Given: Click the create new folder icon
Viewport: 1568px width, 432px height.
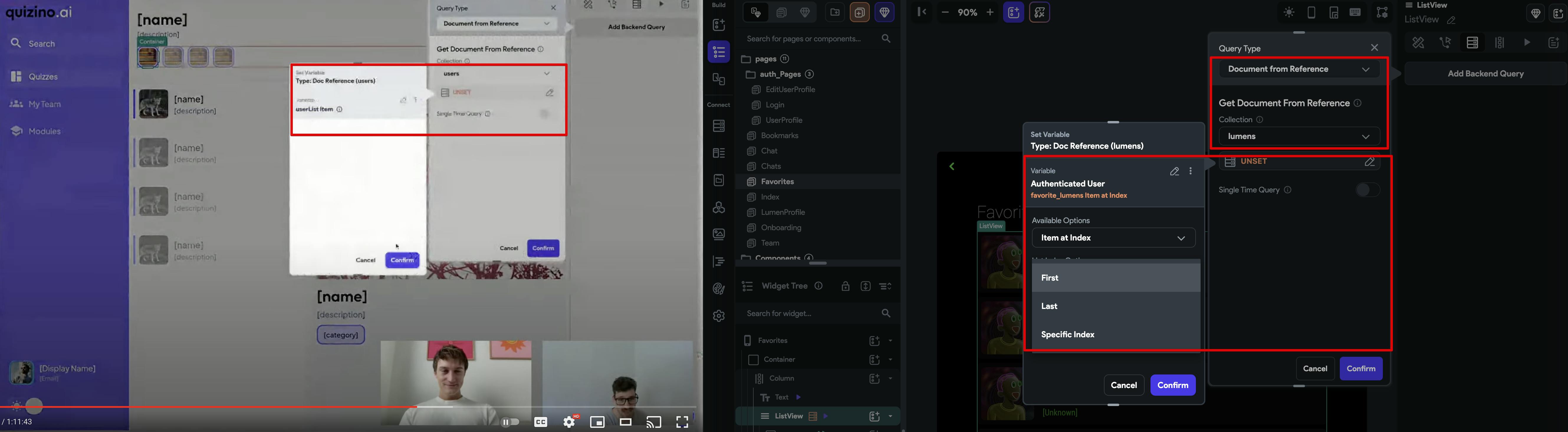Looking at the screenshot, I should click(834, 12).
